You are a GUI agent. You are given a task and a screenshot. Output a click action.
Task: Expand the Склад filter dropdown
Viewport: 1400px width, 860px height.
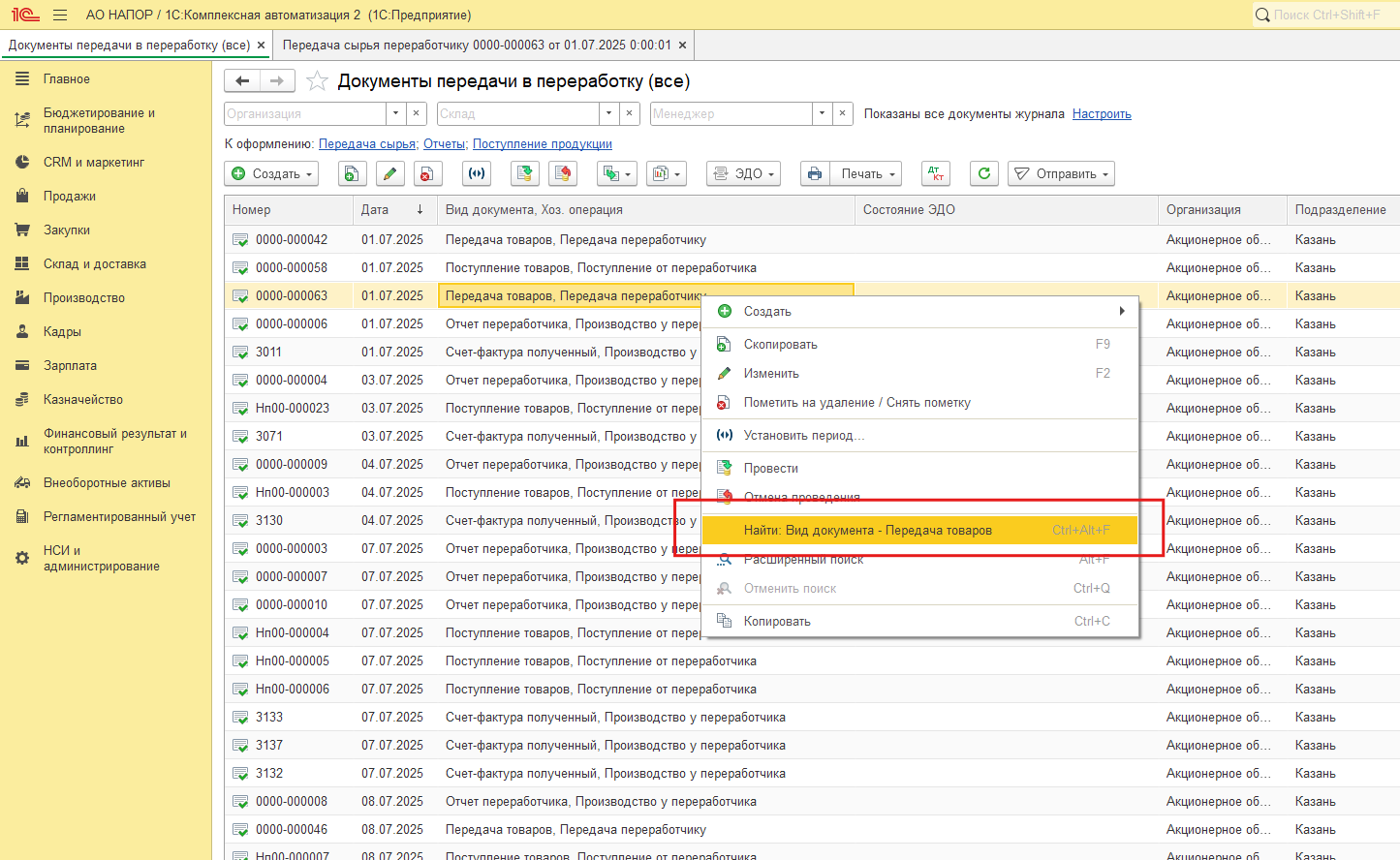(x=608, y=114)
